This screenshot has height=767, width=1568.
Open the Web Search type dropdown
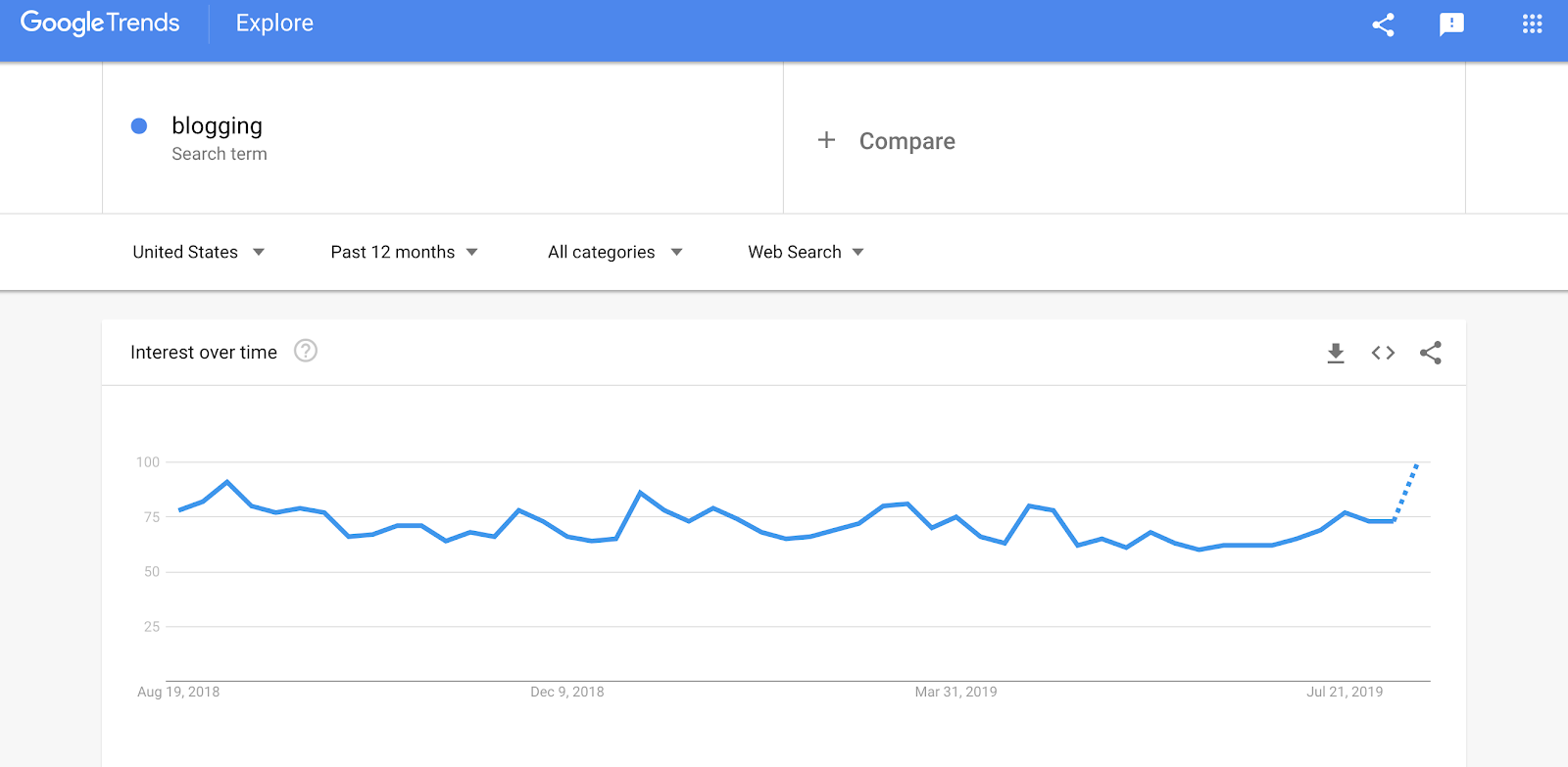tap(804, 252)
